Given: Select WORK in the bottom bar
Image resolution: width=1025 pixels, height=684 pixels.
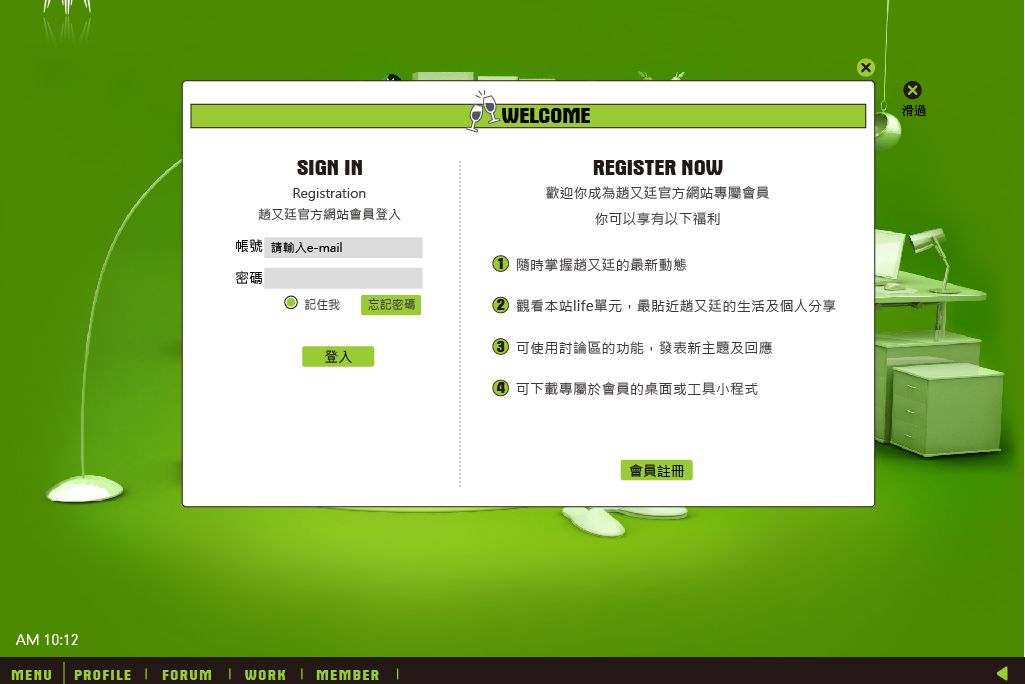Looking at the screenshot, I should coord(265,675).
